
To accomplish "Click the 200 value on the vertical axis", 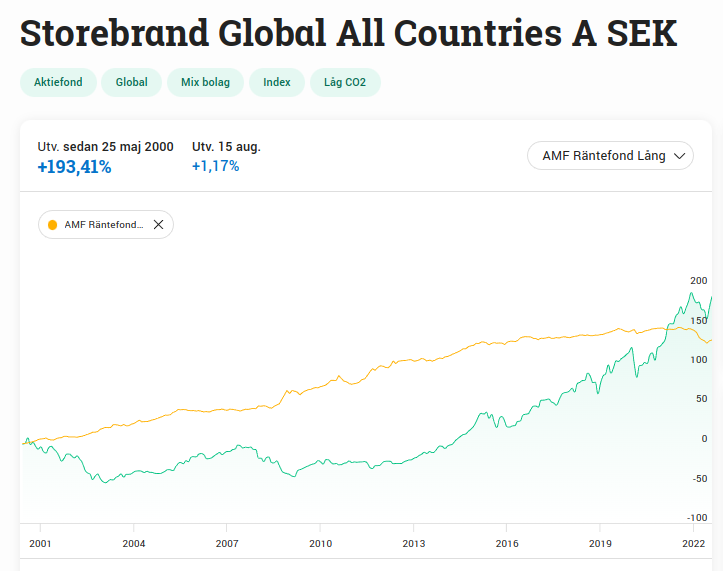I will point(698,281).
